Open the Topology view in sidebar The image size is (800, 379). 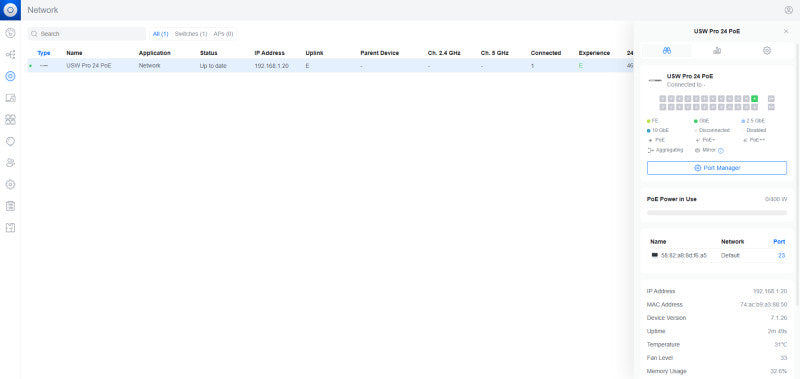coord(10,55)
